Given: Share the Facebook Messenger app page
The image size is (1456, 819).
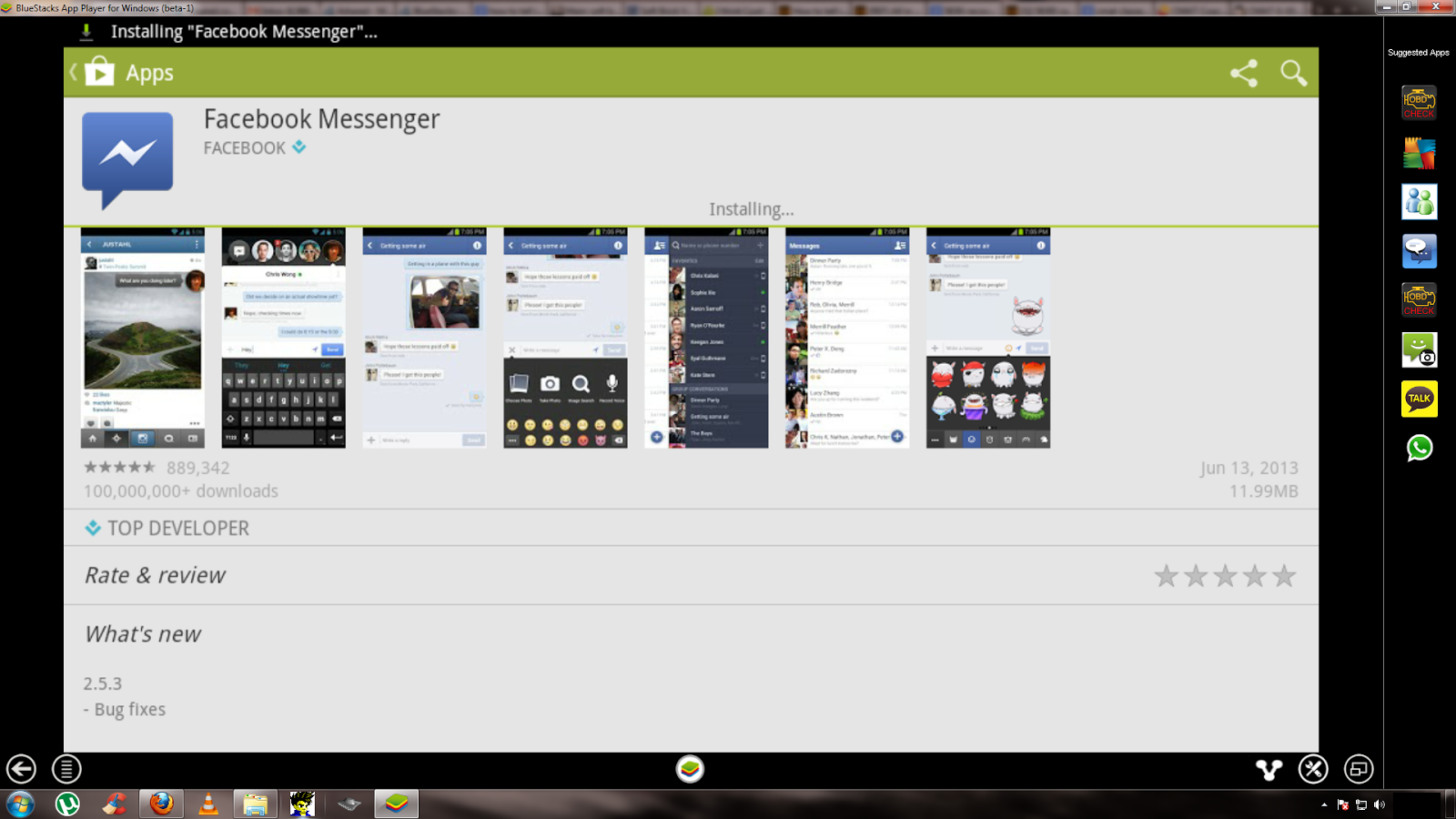Looking at the screenshot, I should coord(1244,73).
